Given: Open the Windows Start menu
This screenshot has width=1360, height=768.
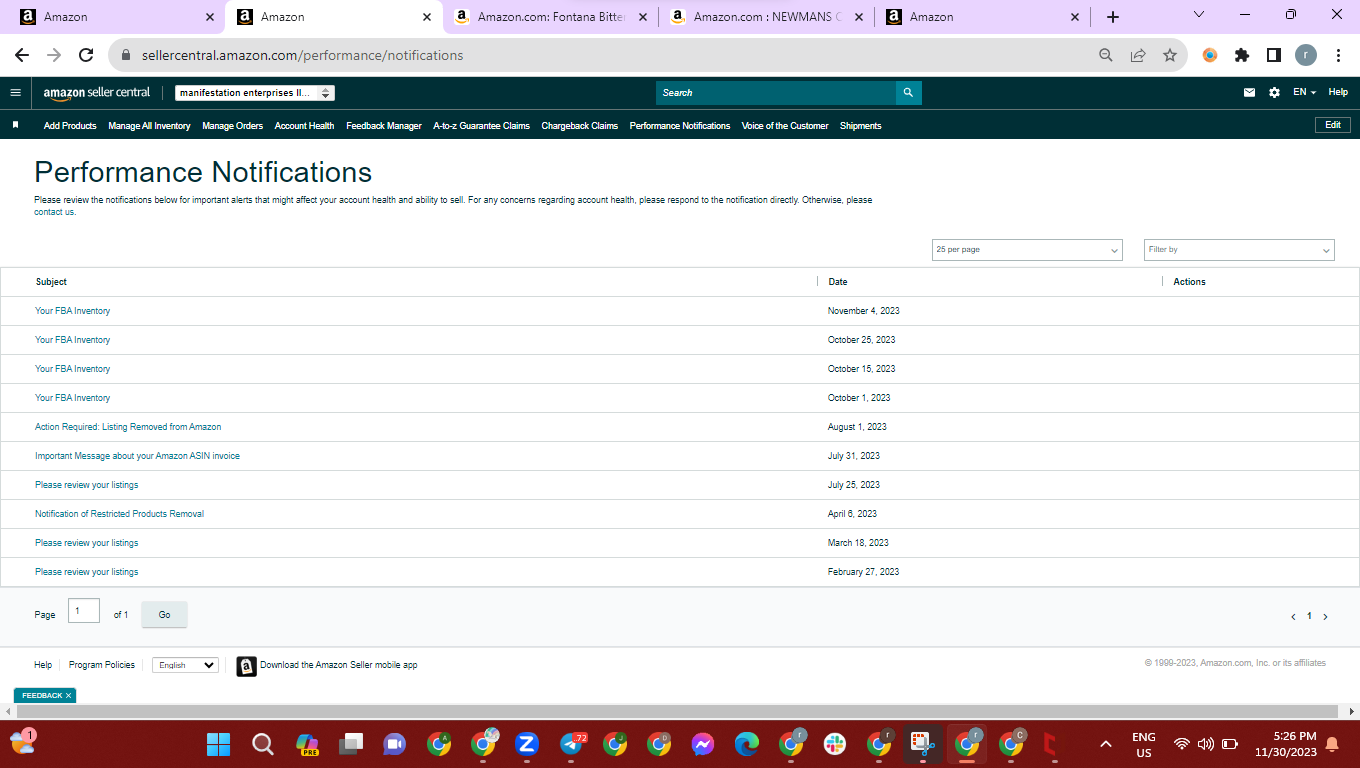Looking at the screenshot, I should (x=218, y=744).
